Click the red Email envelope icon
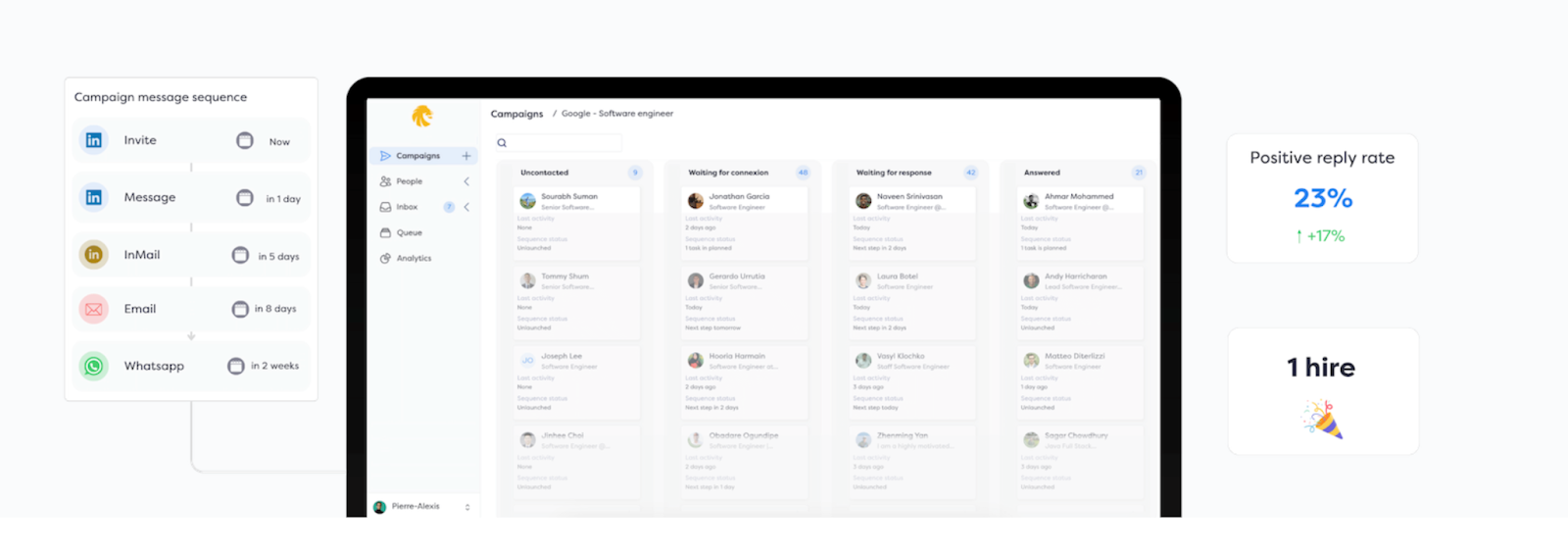1568x555 pixels. [93, 309]
